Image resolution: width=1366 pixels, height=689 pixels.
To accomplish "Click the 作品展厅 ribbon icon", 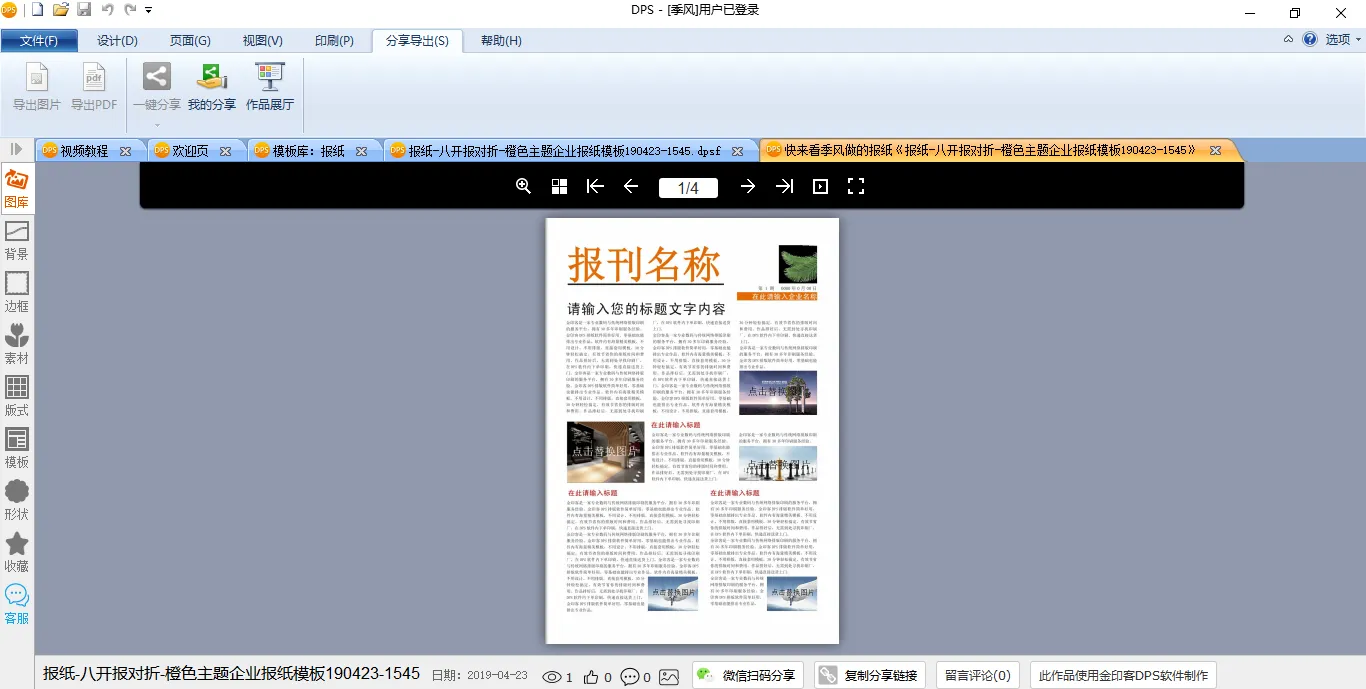I will pyautogui.click(x=270, y=86).
